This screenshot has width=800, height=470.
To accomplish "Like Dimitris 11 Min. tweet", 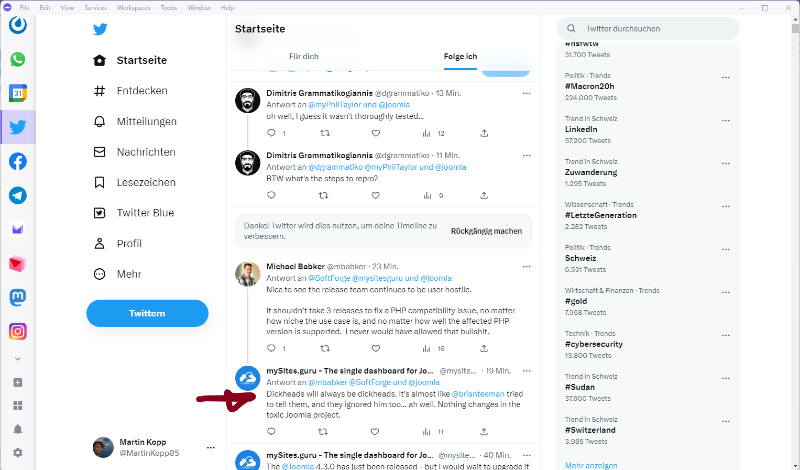I will click(376, 195).
